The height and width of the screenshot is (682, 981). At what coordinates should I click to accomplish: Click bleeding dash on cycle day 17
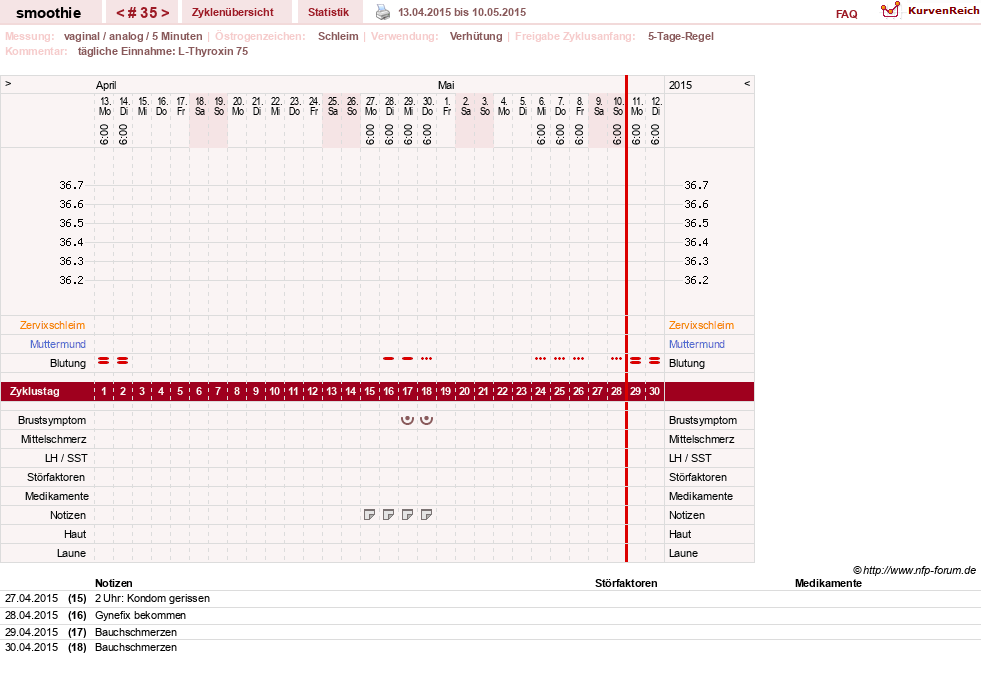pyautogui.click(x=407, y=359)
